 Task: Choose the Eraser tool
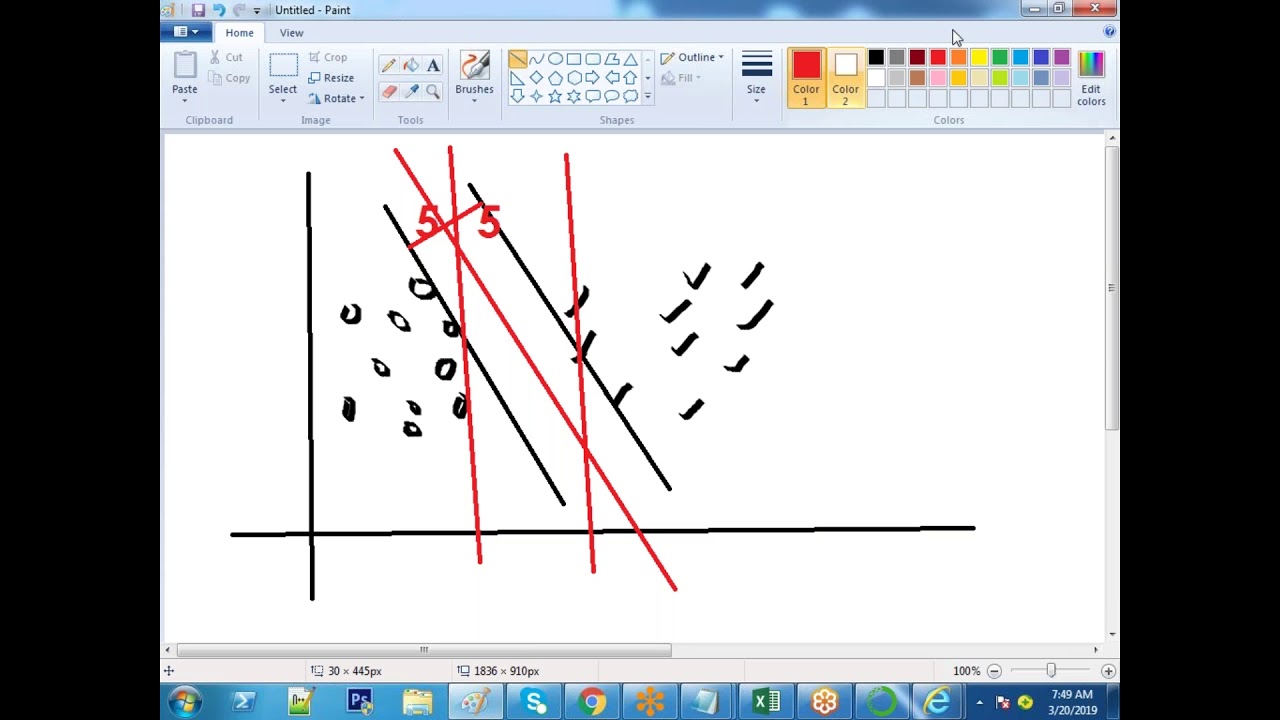coord(388,92)
